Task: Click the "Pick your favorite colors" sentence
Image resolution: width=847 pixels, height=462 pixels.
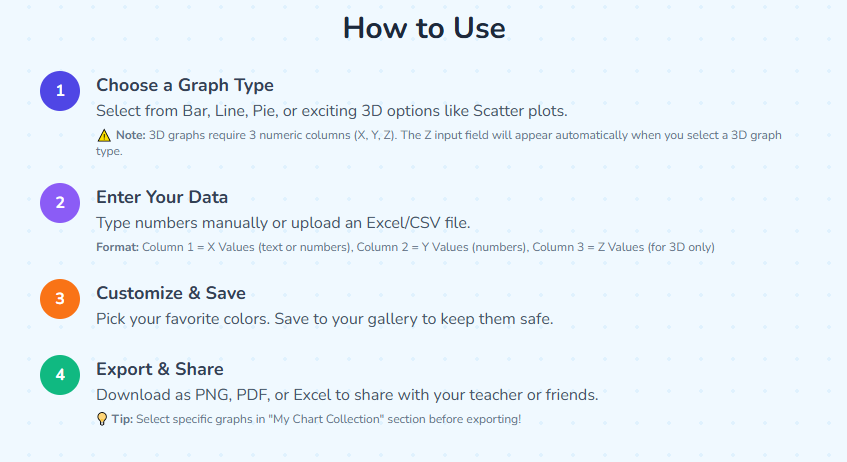Action: click(324, 318)
